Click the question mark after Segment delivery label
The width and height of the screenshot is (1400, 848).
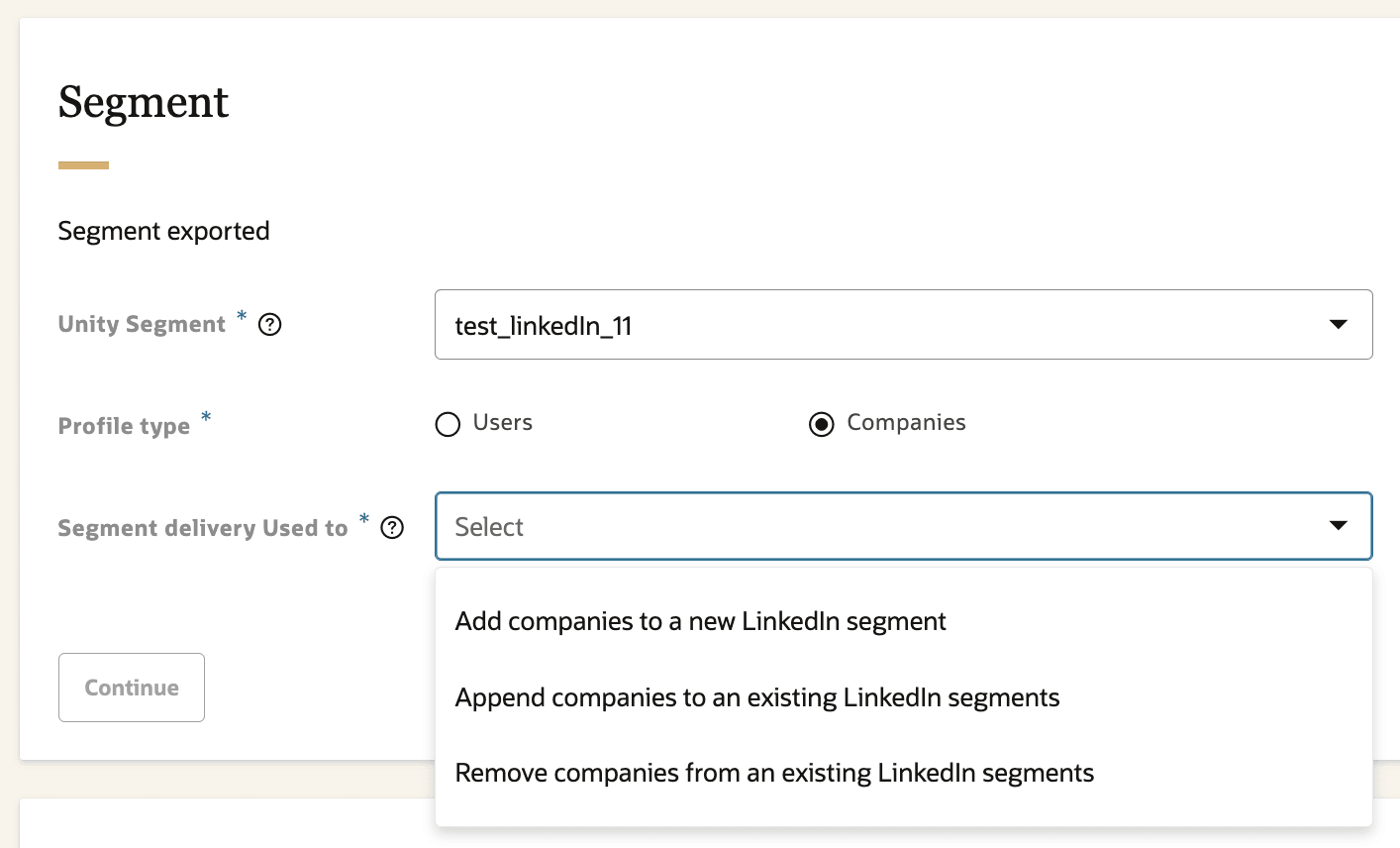392,528
